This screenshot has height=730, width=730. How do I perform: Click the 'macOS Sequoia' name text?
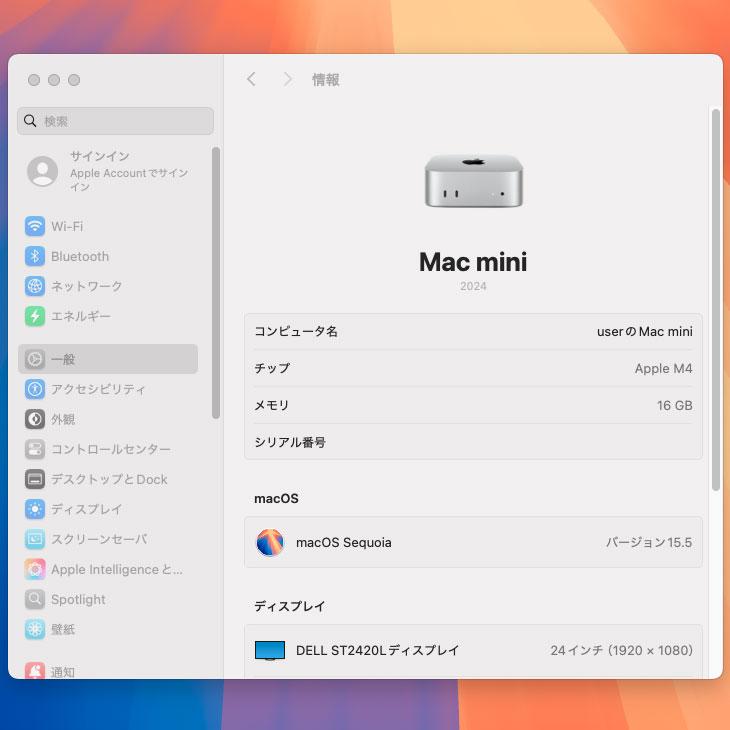(344, 542)
